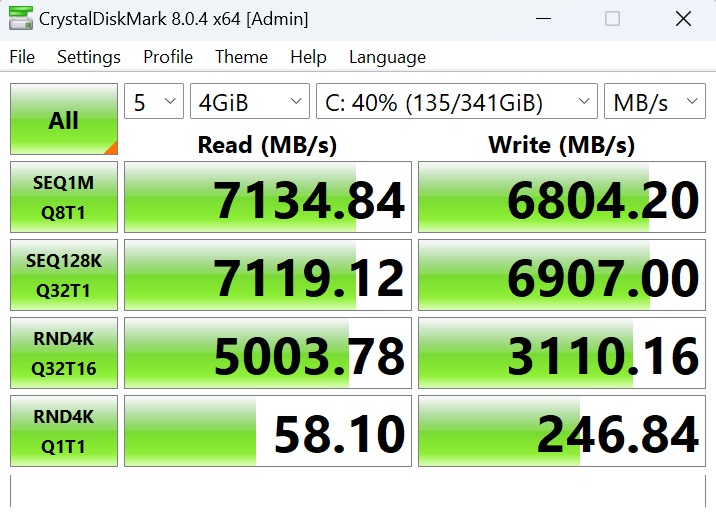The image size is (716, 517).
Task: Start the SEQ1M Q8T1 test
Action: click(64, 197)
